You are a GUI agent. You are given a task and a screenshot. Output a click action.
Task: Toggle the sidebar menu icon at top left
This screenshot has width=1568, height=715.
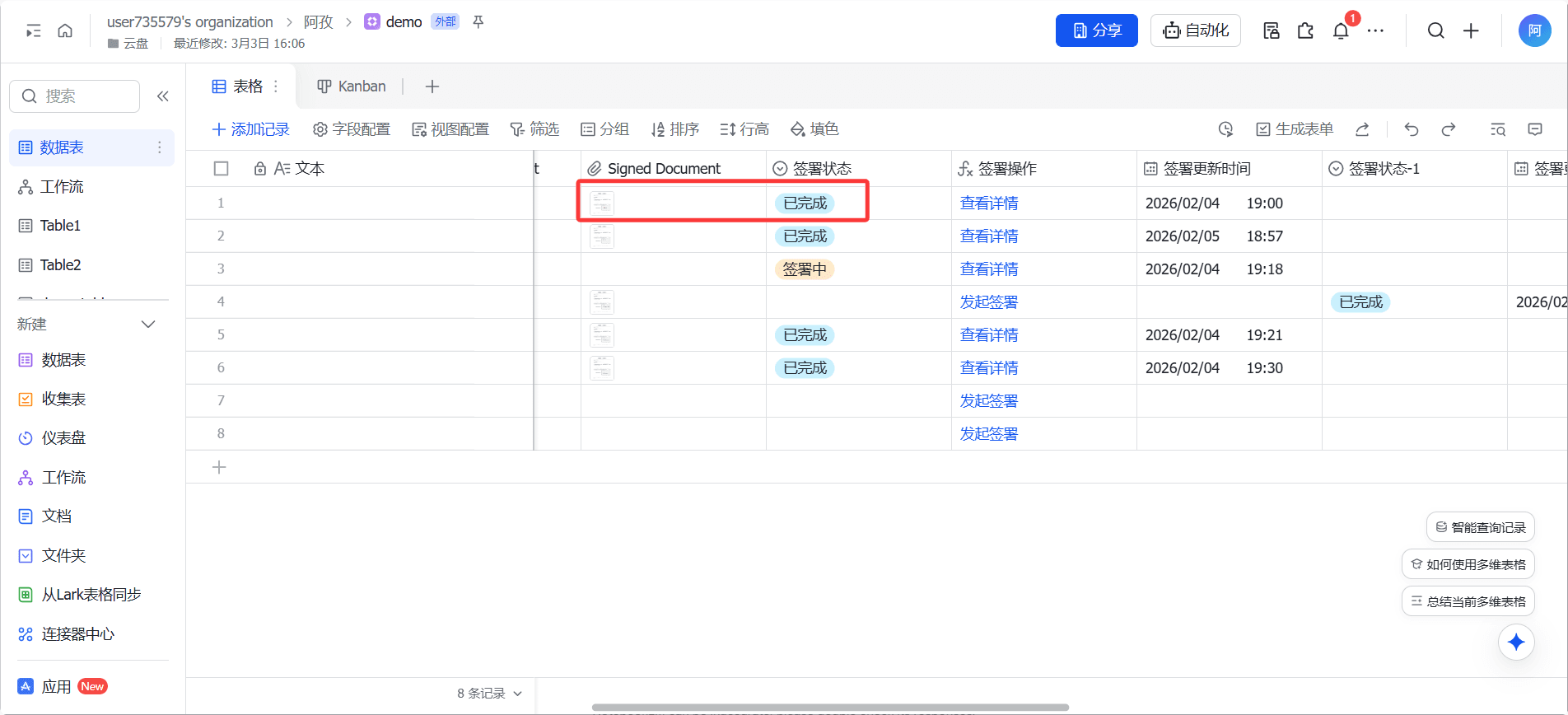(x=34, y=30)
